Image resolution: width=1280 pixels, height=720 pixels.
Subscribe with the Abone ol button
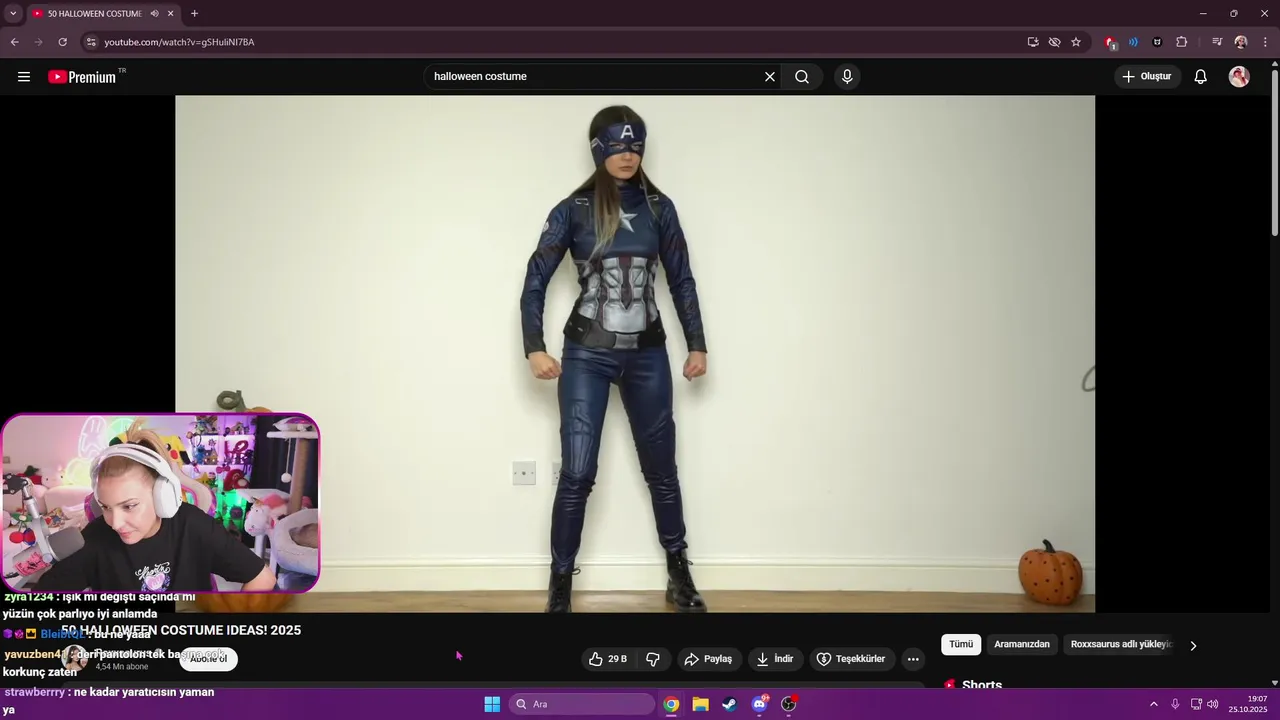point(208,659)
